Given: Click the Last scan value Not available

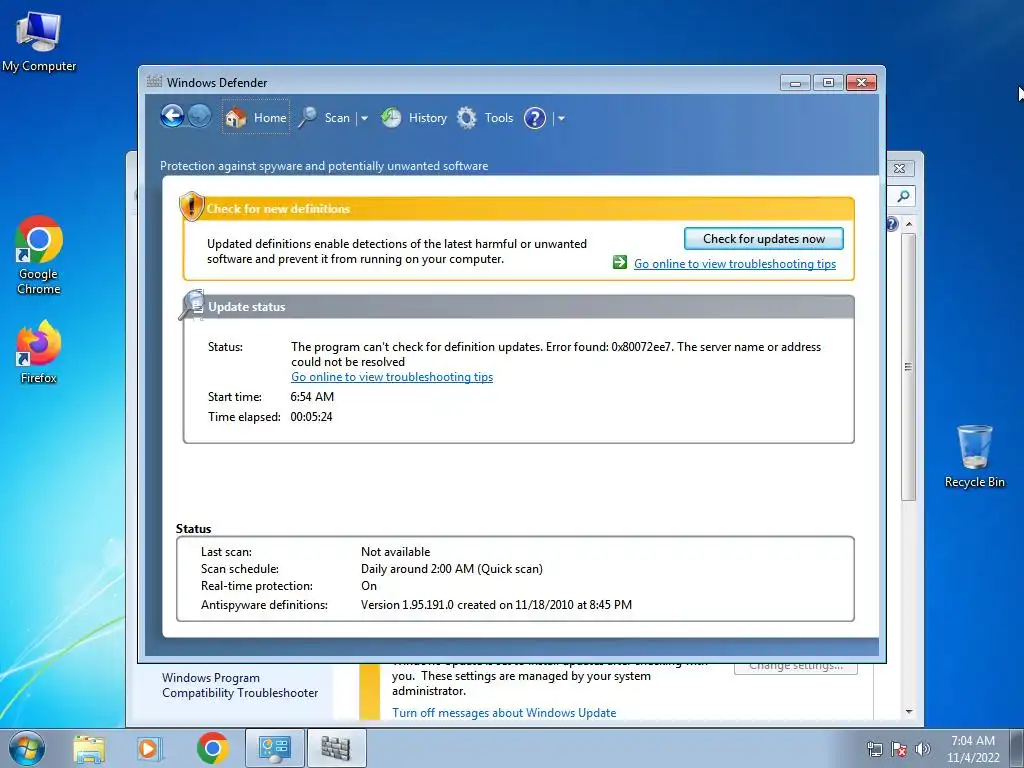Looking at the screenshot, I should (396, 552).
